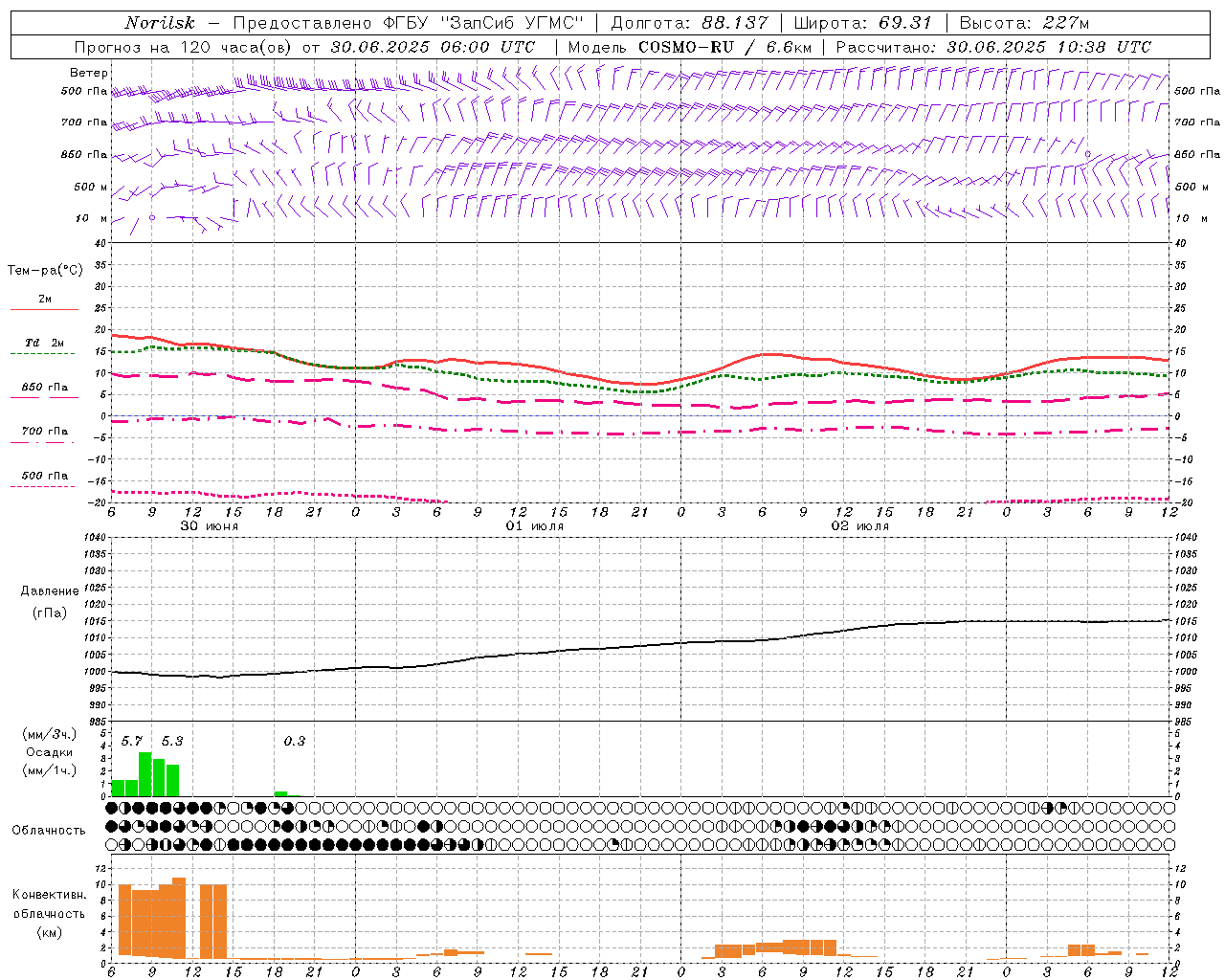Click the '(мм/3ч.)' precipitation unit label

pos(50,735)
